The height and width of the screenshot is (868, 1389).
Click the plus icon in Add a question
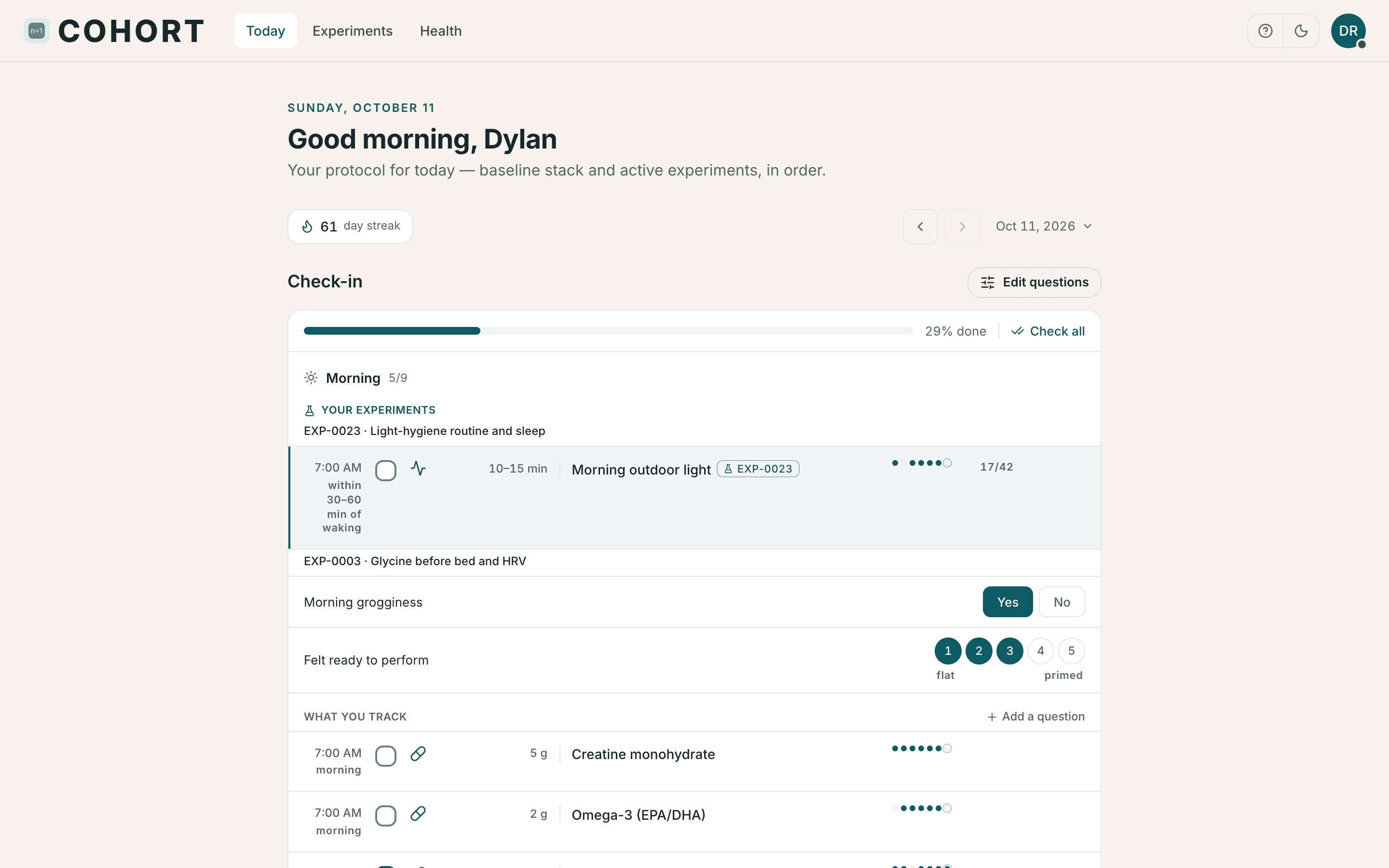pyautogui.click(x=991, y=717)
